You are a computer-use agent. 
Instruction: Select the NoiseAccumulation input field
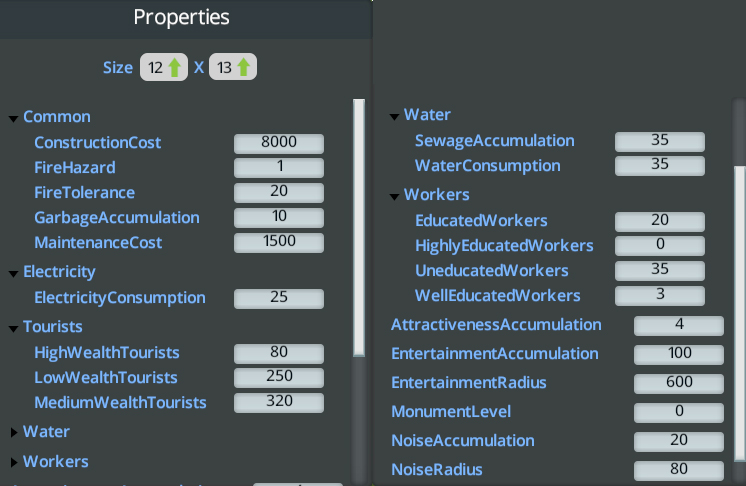(x=679, y=441)
